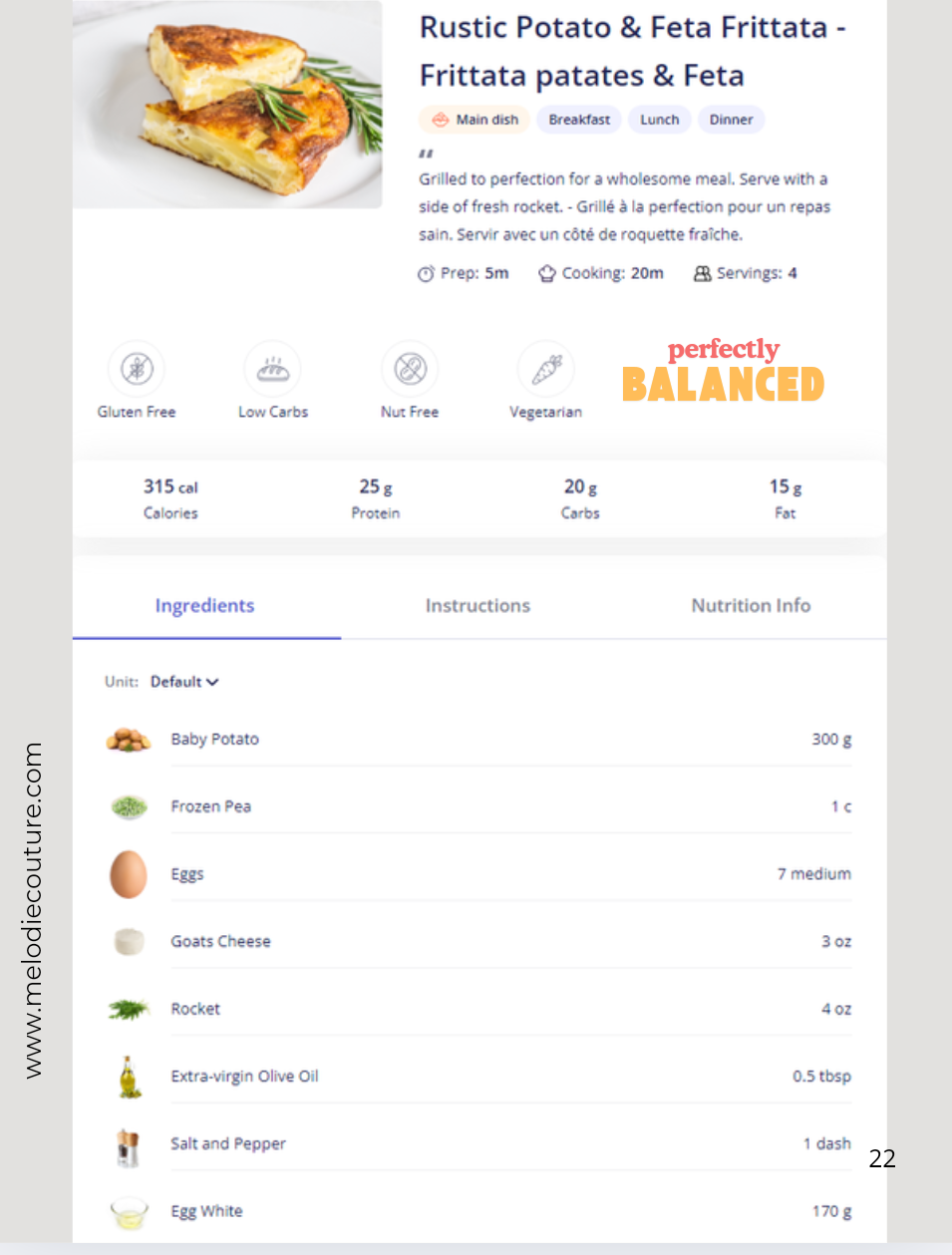Click the Salt and Pepper icon
The height and width of the screenshot is (1255, 952).
click(128, 1146)
